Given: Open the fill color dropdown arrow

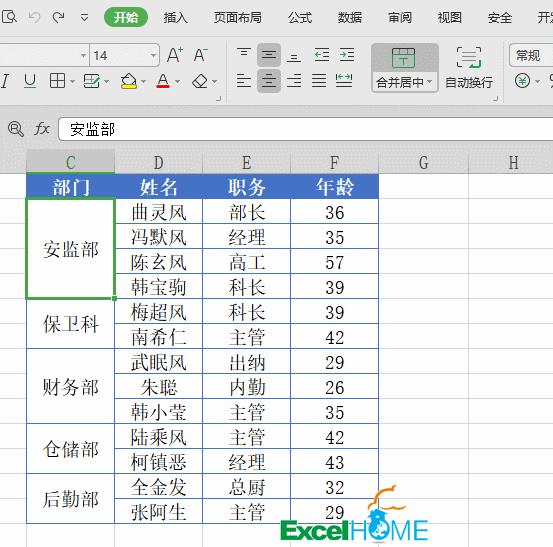Looking at the screenshot, I should [144, 82].
